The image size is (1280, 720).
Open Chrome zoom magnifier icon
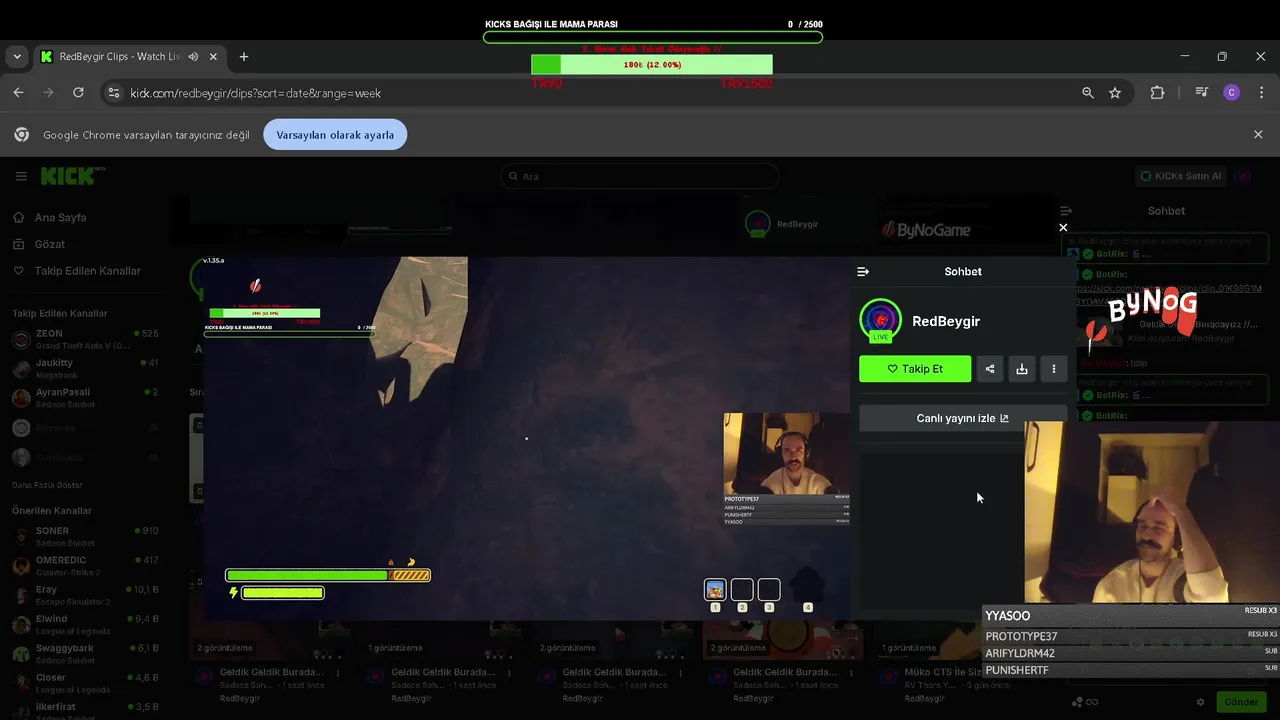click(1088, 93)
